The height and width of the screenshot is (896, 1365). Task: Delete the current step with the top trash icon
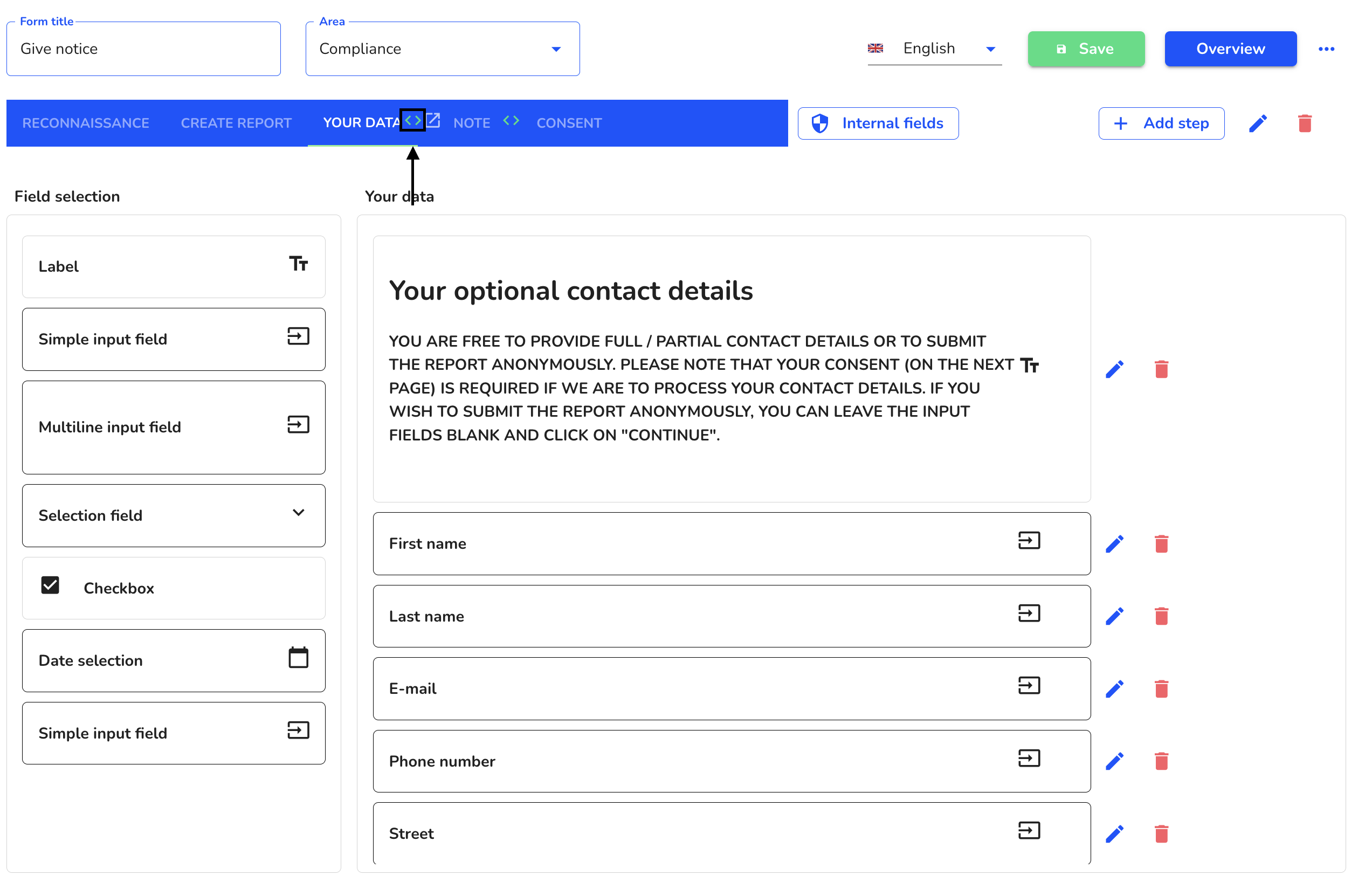[x=1305, y=123]
